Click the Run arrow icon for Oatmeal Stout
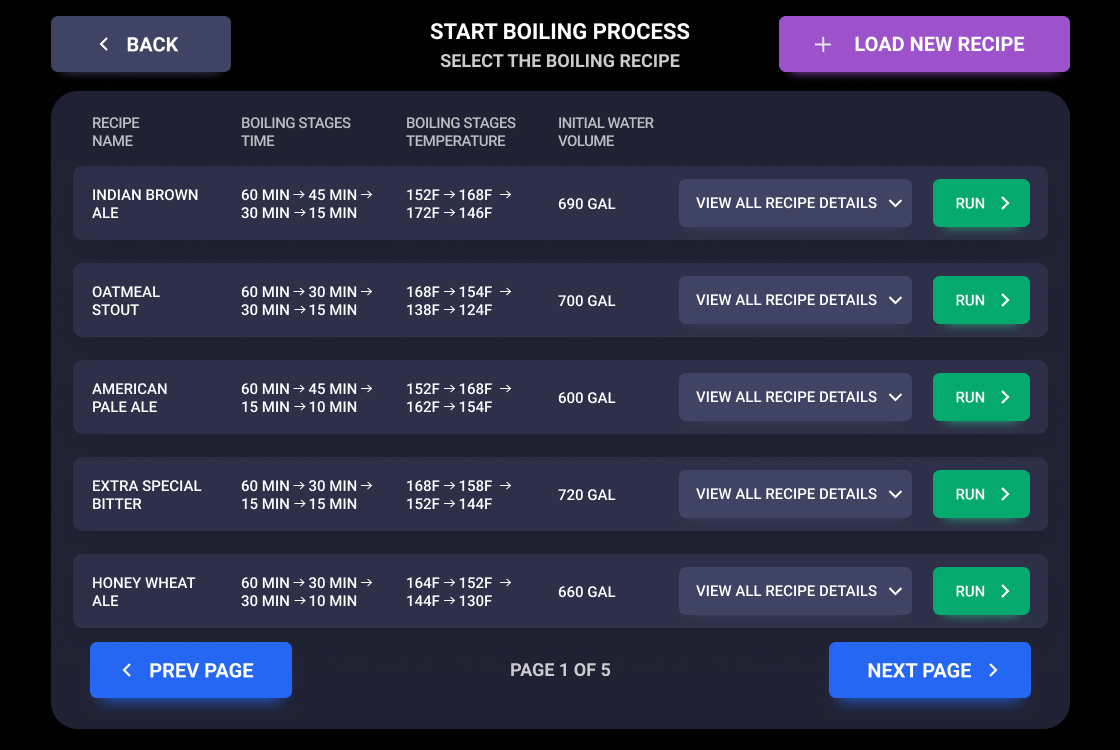 tap(1005, 300)
